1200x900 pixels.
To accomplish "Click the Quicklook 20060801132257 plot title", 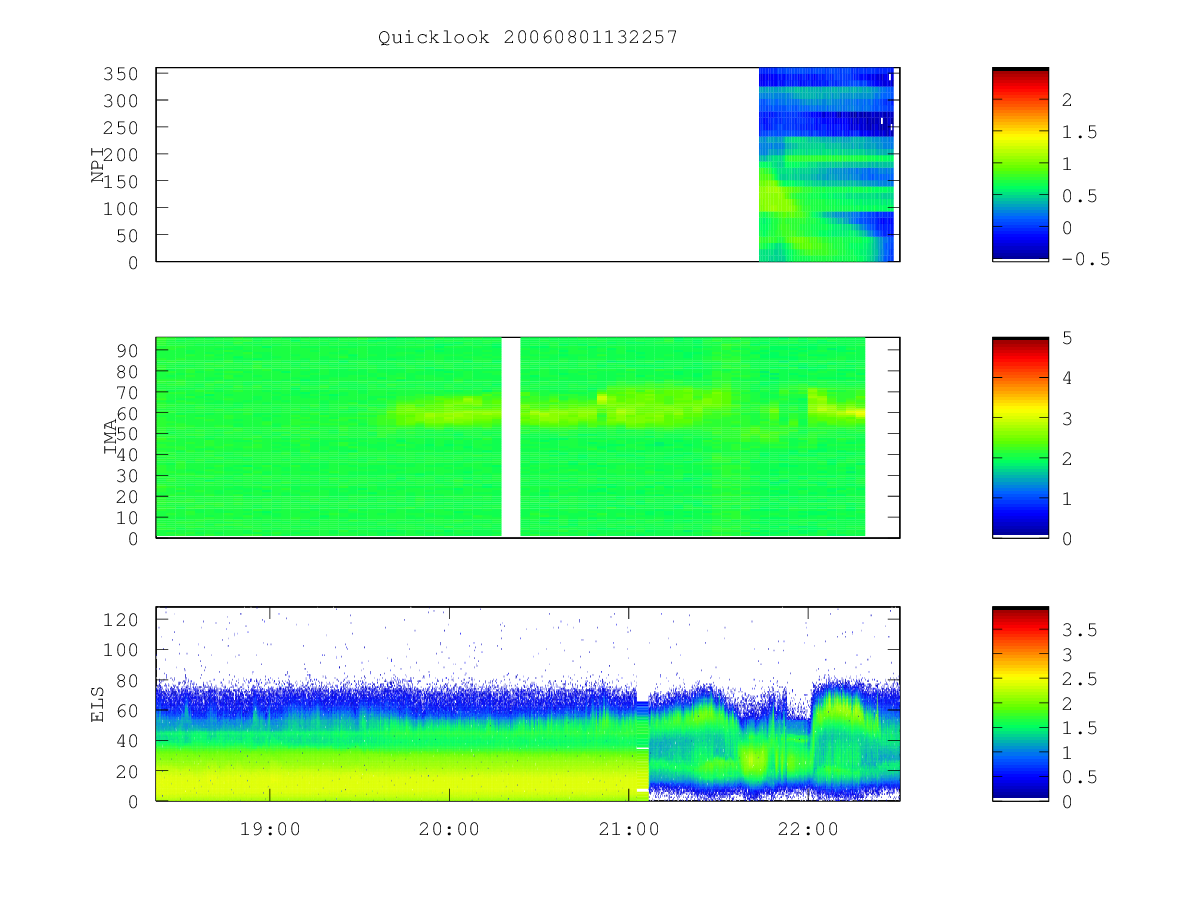I will click(x=528, y=37).
